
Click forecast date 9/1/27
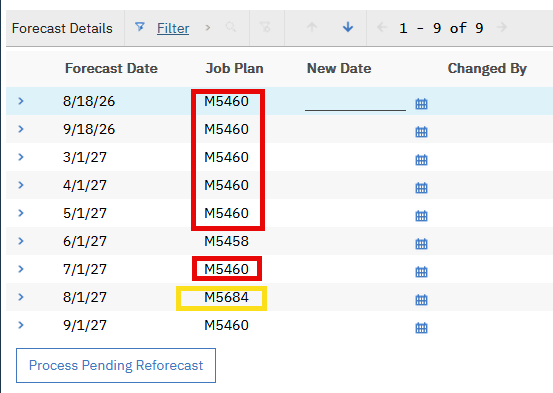[85, 325]
